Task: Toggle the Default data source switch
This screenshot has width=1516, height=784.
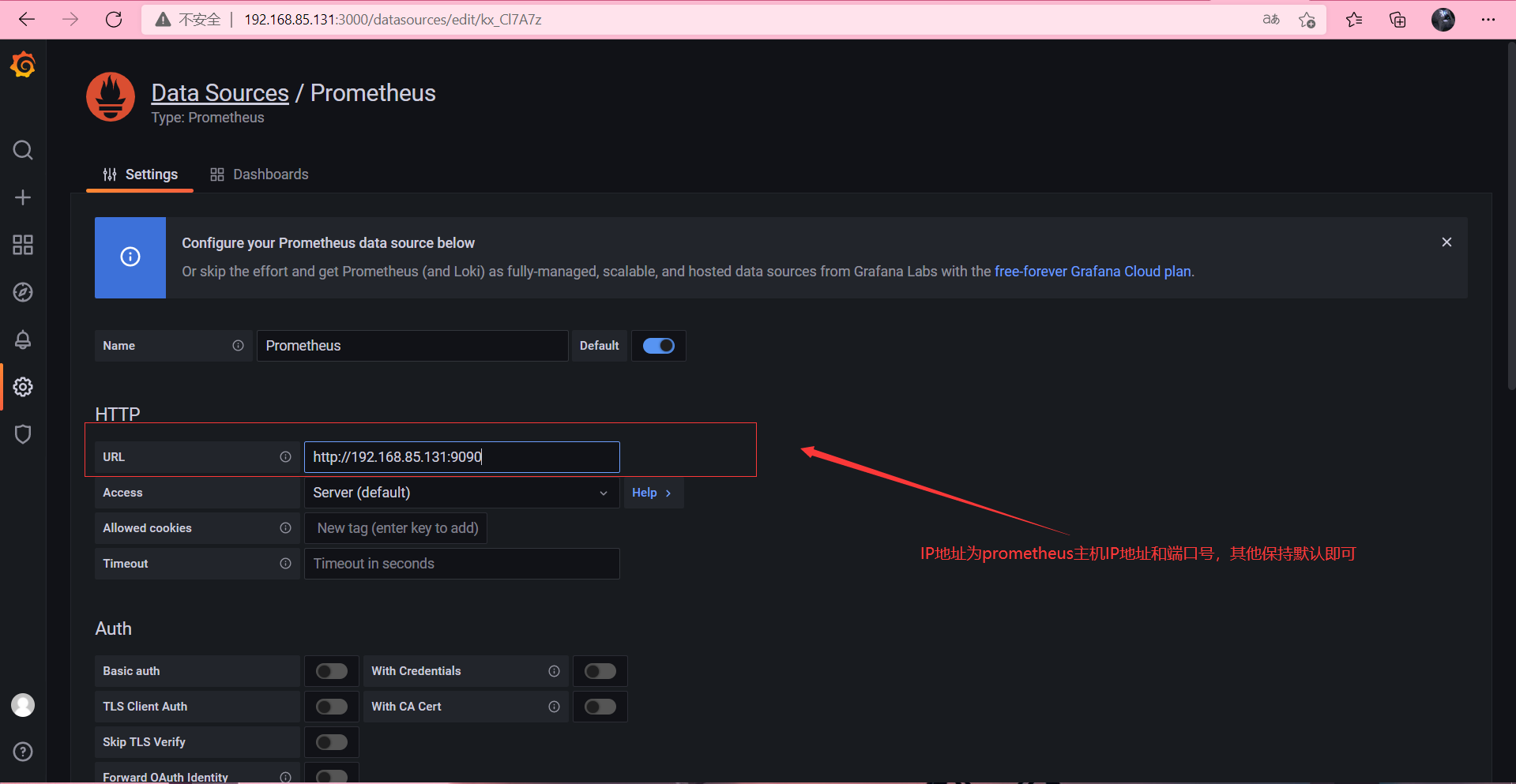Action: 658,346
